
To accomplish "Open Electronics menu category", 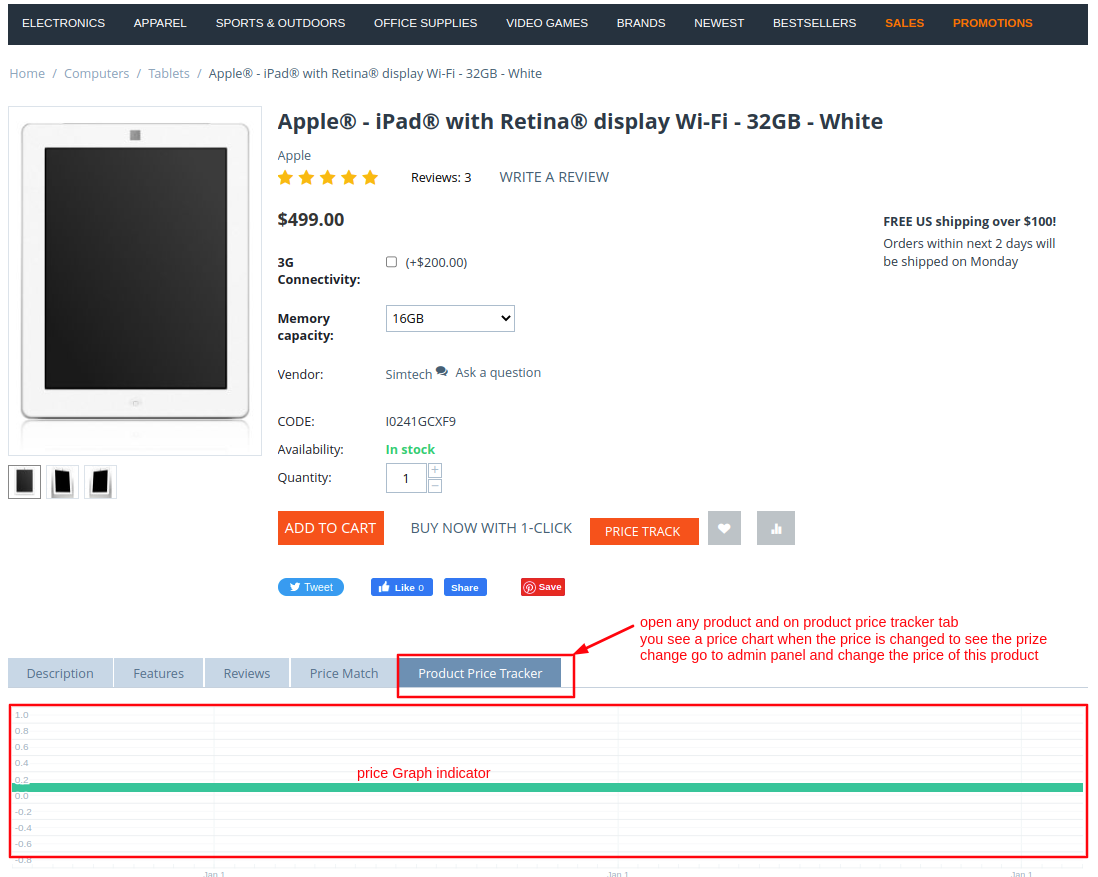I will [x=64, y=23].
